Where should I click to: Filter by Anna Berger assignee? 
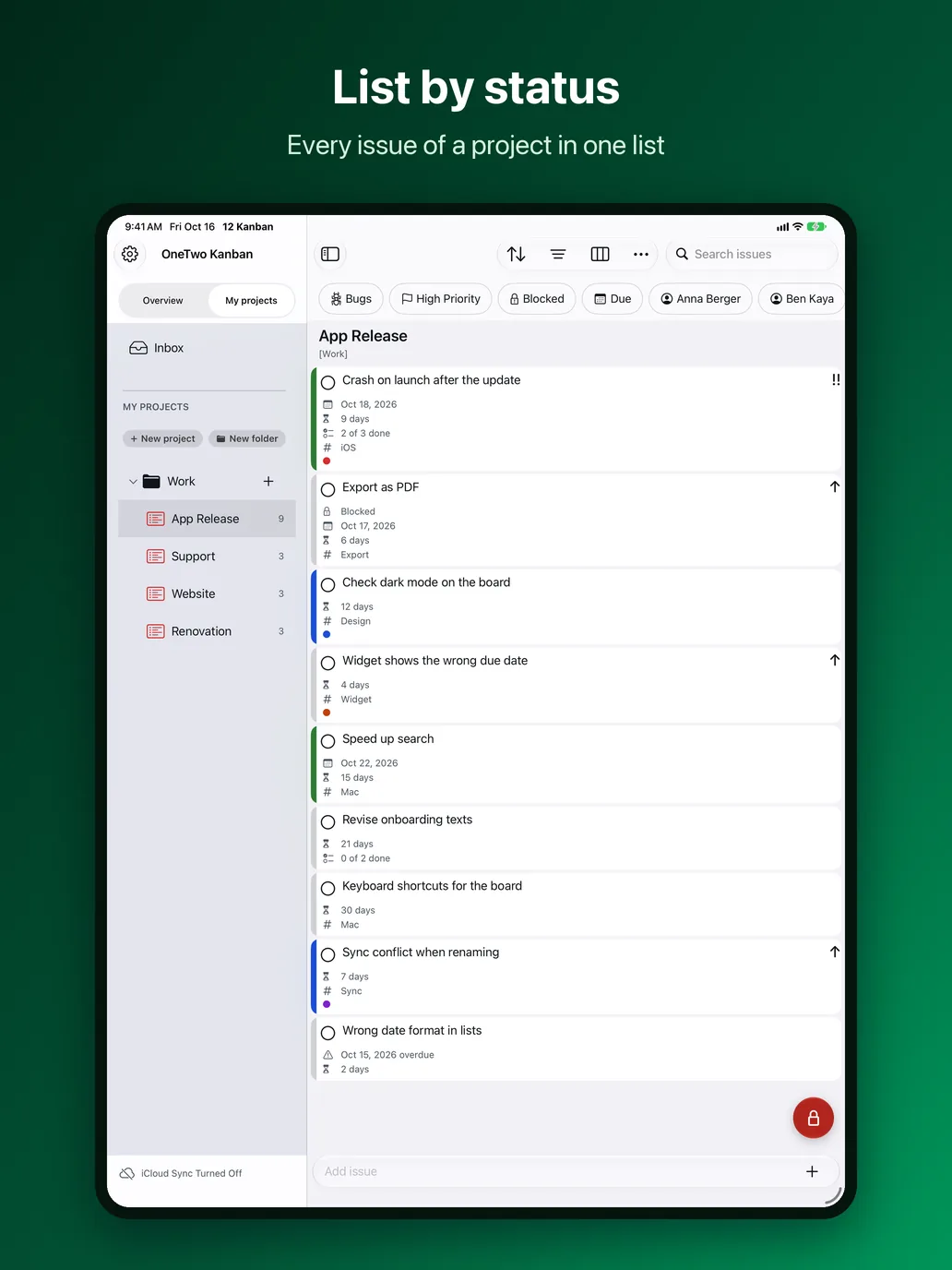pyautogui.click(x=701, y=298)
